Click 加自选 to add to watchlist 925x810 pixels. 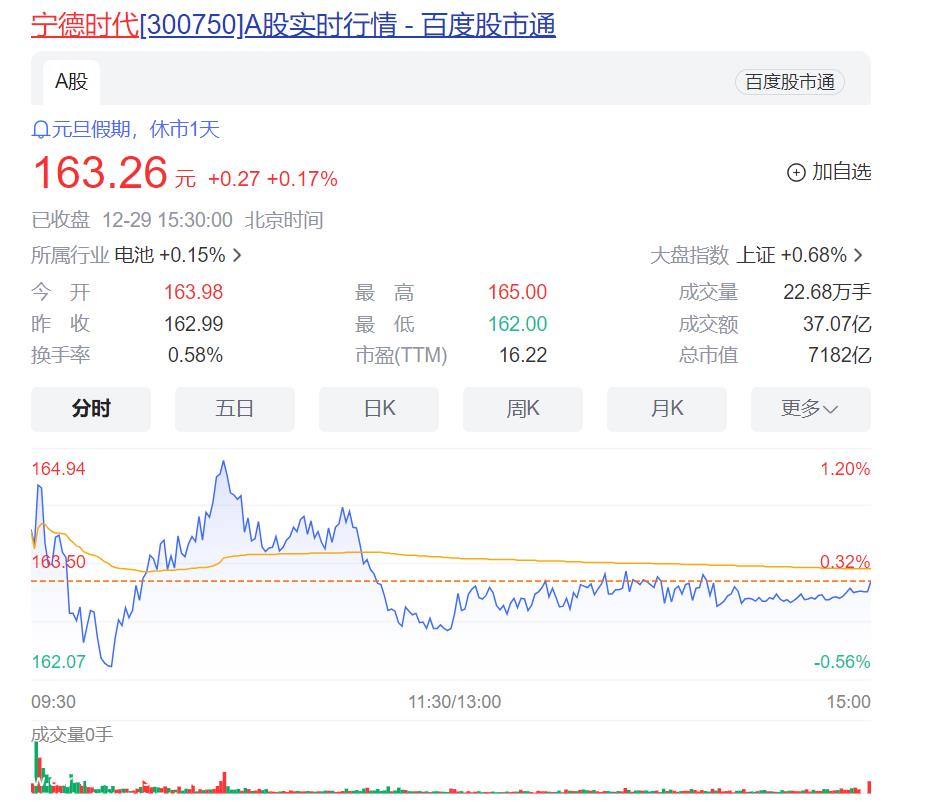pos(841,172)
